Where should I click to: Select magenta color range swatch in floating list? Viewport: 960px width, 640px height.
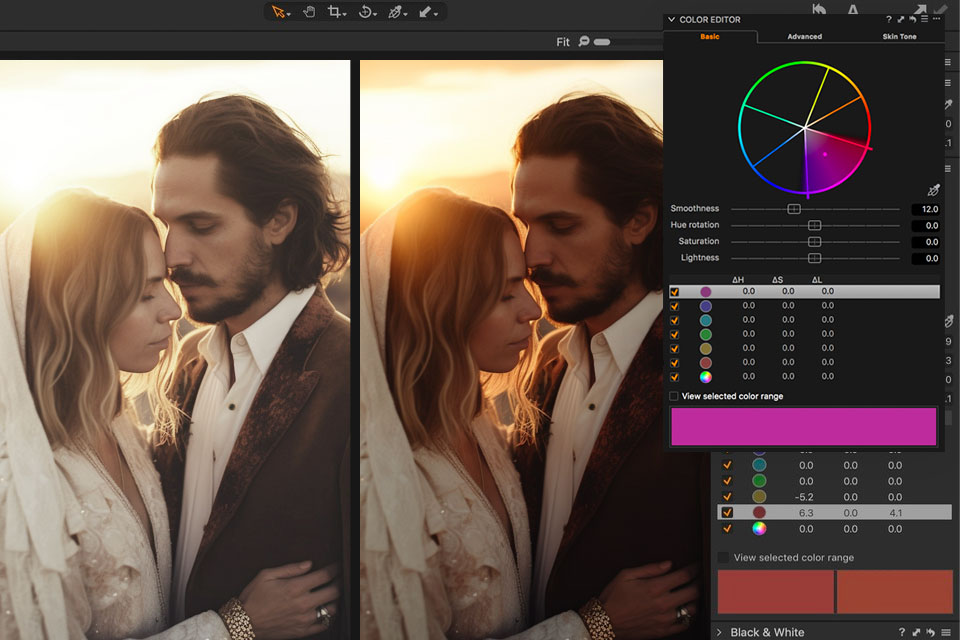(705, 292)
